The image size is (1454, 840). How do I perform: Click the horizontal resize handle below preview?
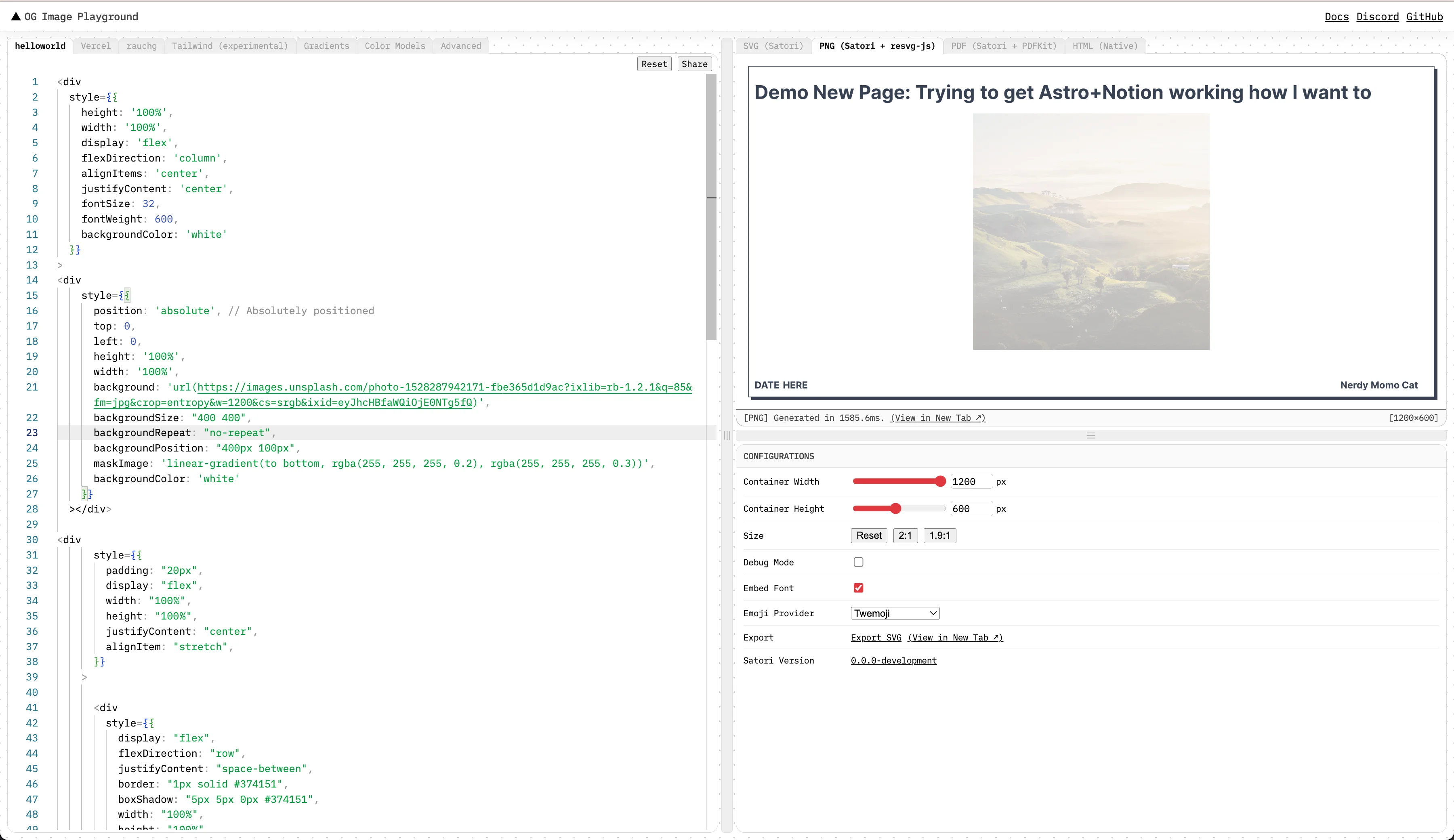pos(1090,436)
